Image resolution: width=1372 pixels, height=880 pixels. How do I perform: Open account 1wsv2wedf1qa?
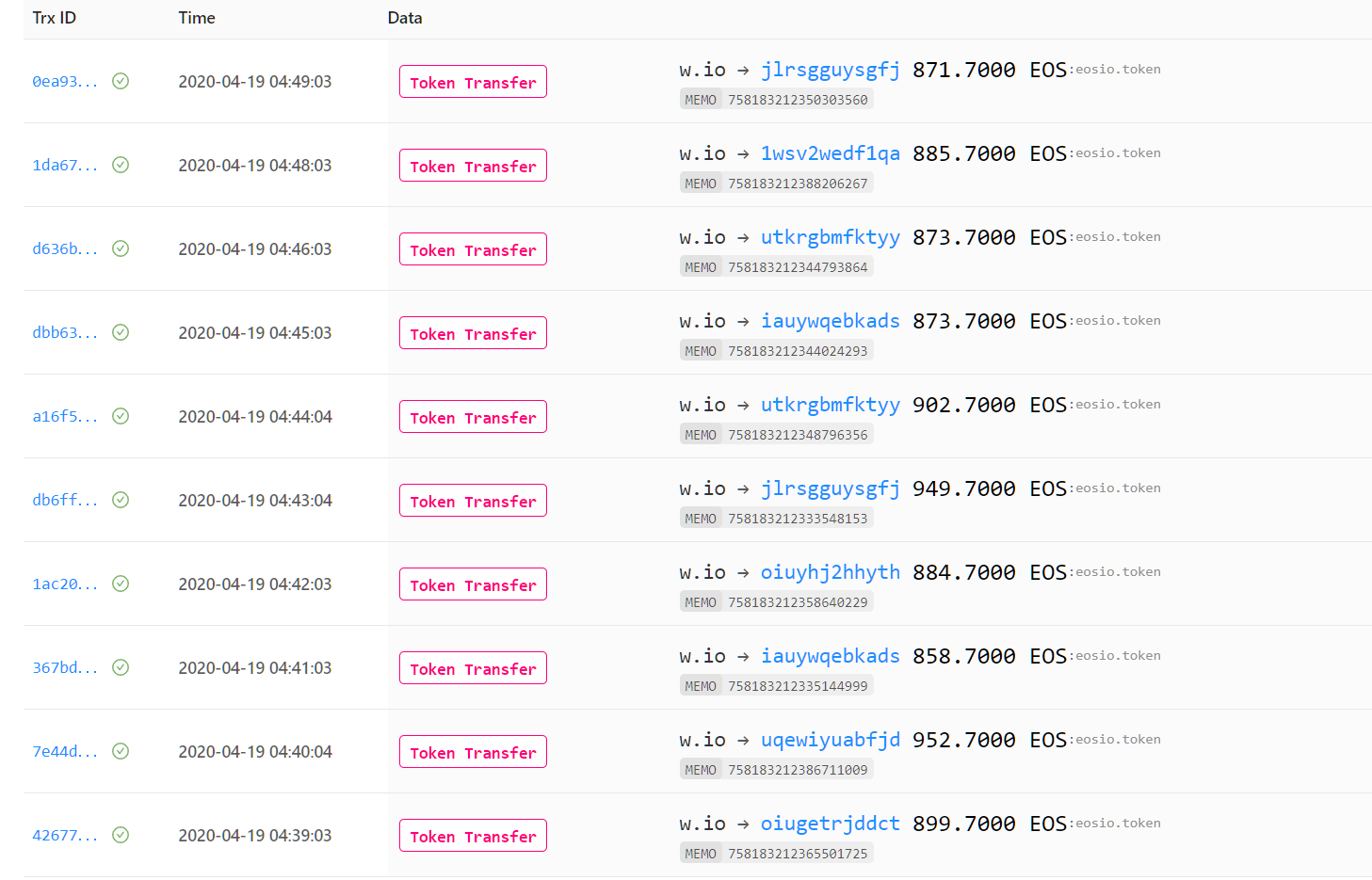(x=831, y=154)
